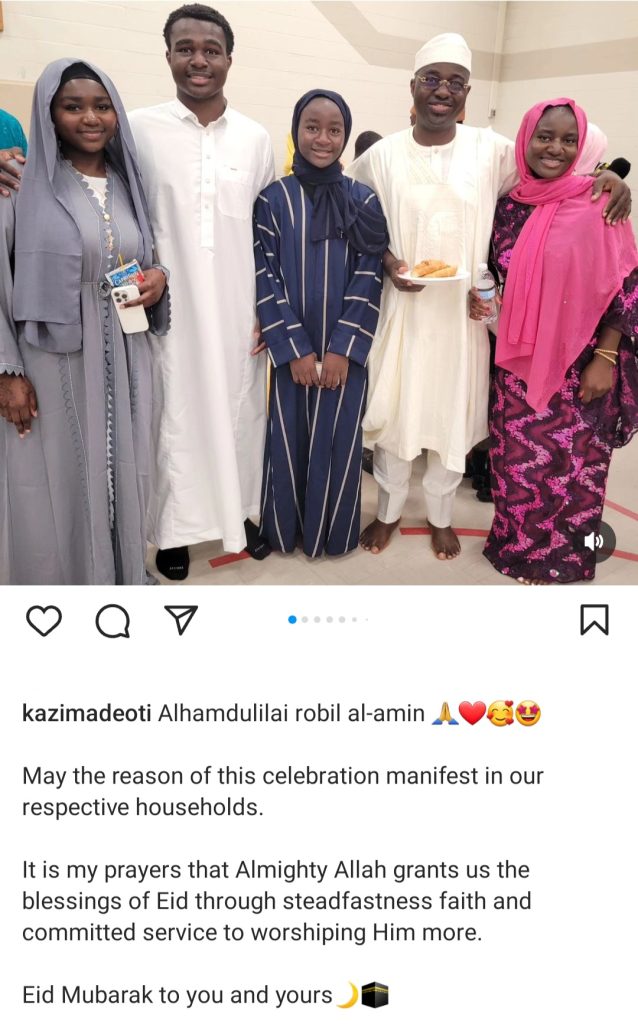Share the post using the paper plane icon
Image resolution: width=638 pixels, height=1024 pixels.
(181, 620)
